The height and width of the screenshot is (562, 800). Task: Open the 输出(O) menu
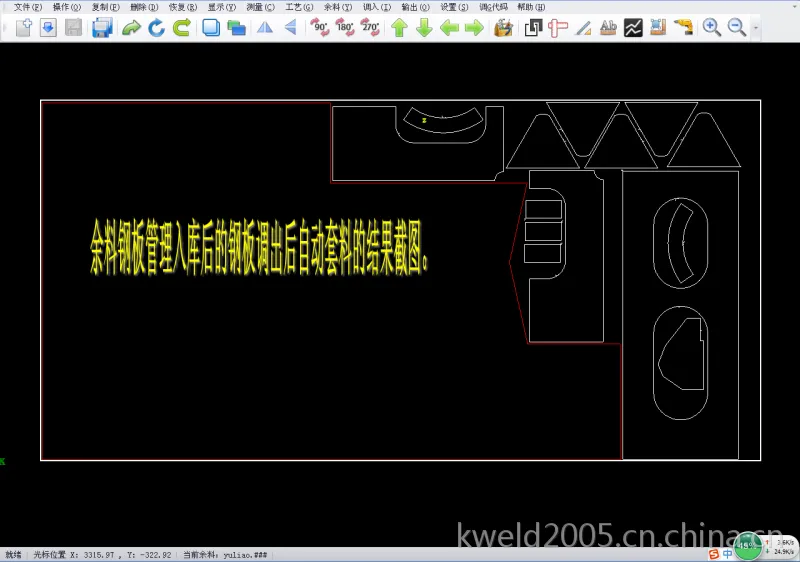[415, 7]
